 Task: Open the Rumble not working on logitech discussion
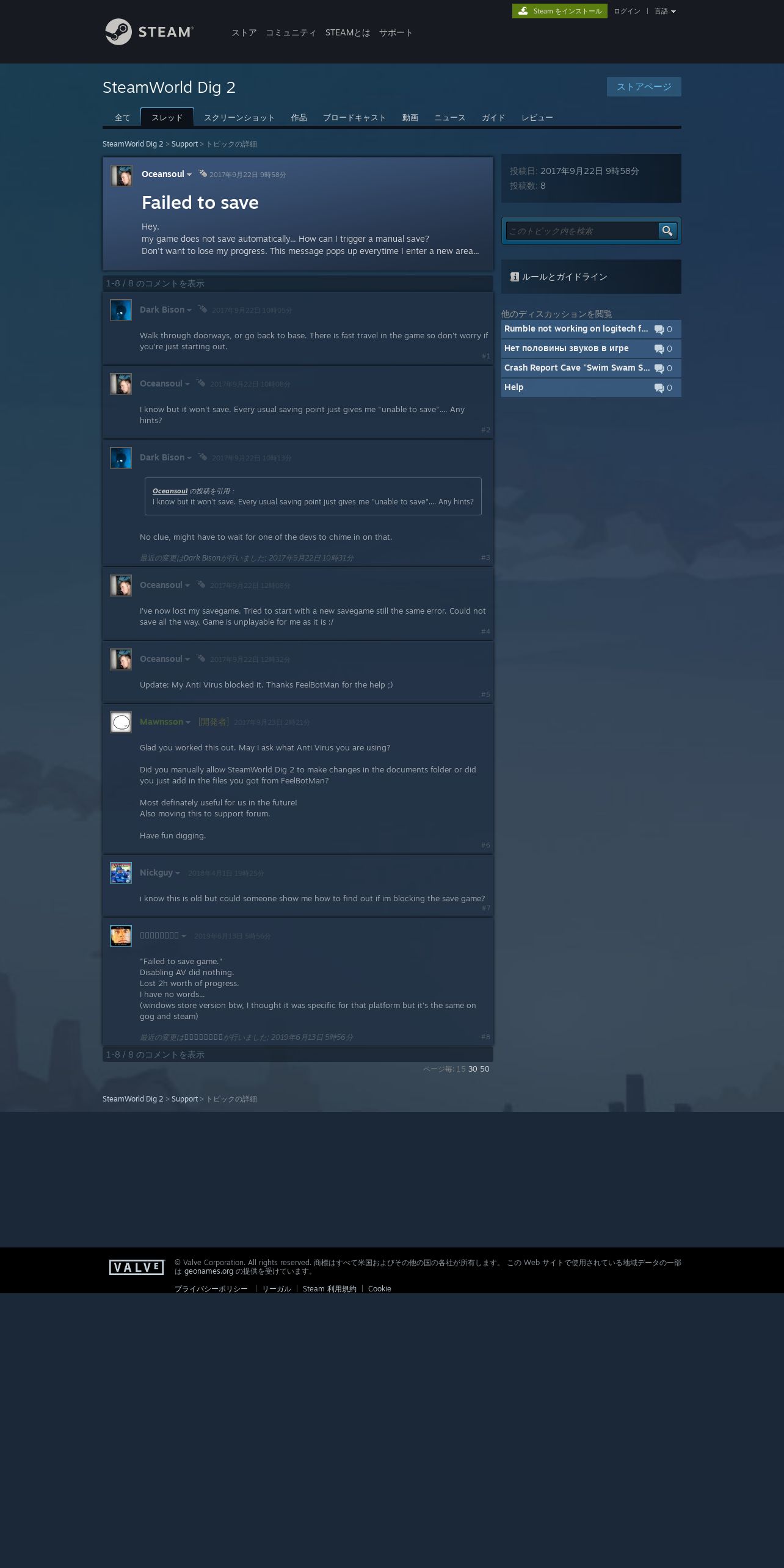point(591,329)
